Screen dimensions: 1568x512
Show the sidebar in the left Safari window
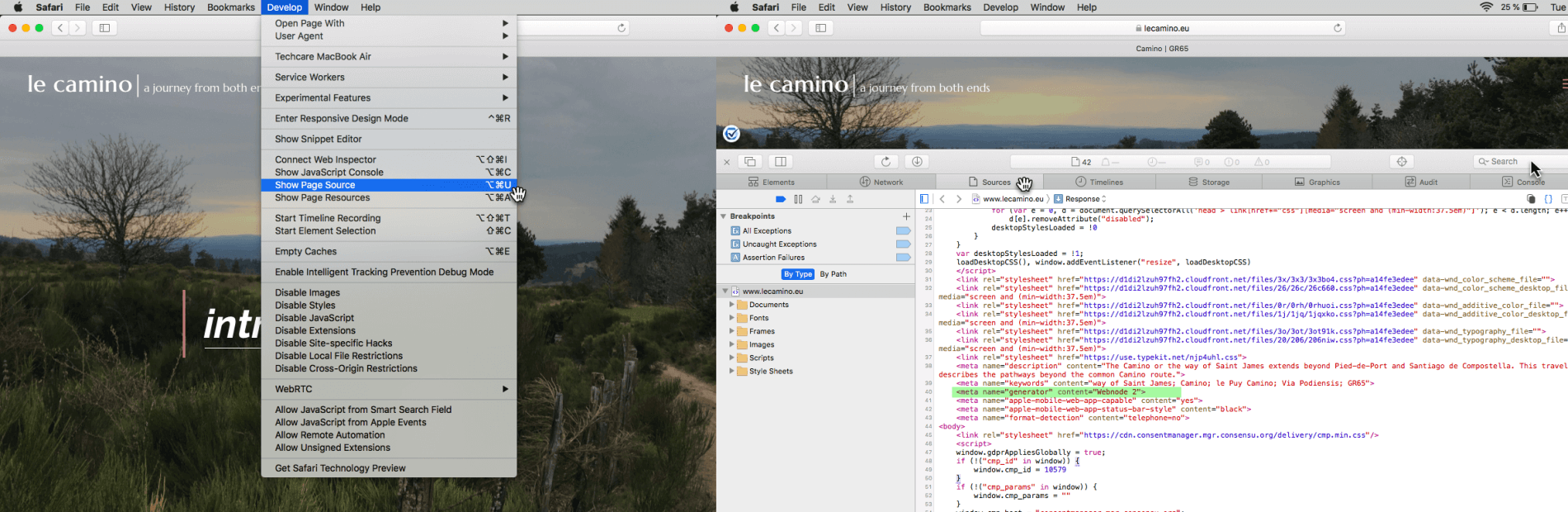105,28
